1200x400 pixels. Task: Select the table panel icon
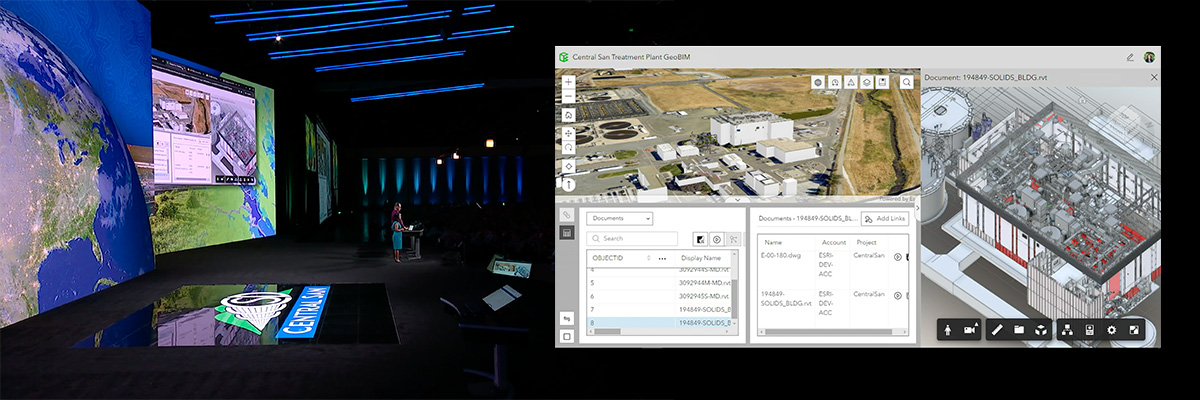[x=567, y=233]
